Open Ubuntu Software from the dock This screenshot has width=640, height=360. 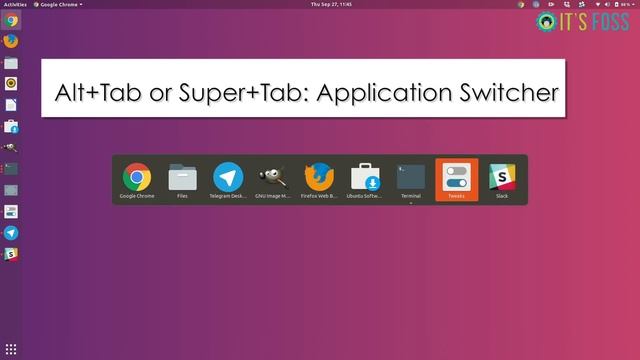click(11, 127)
